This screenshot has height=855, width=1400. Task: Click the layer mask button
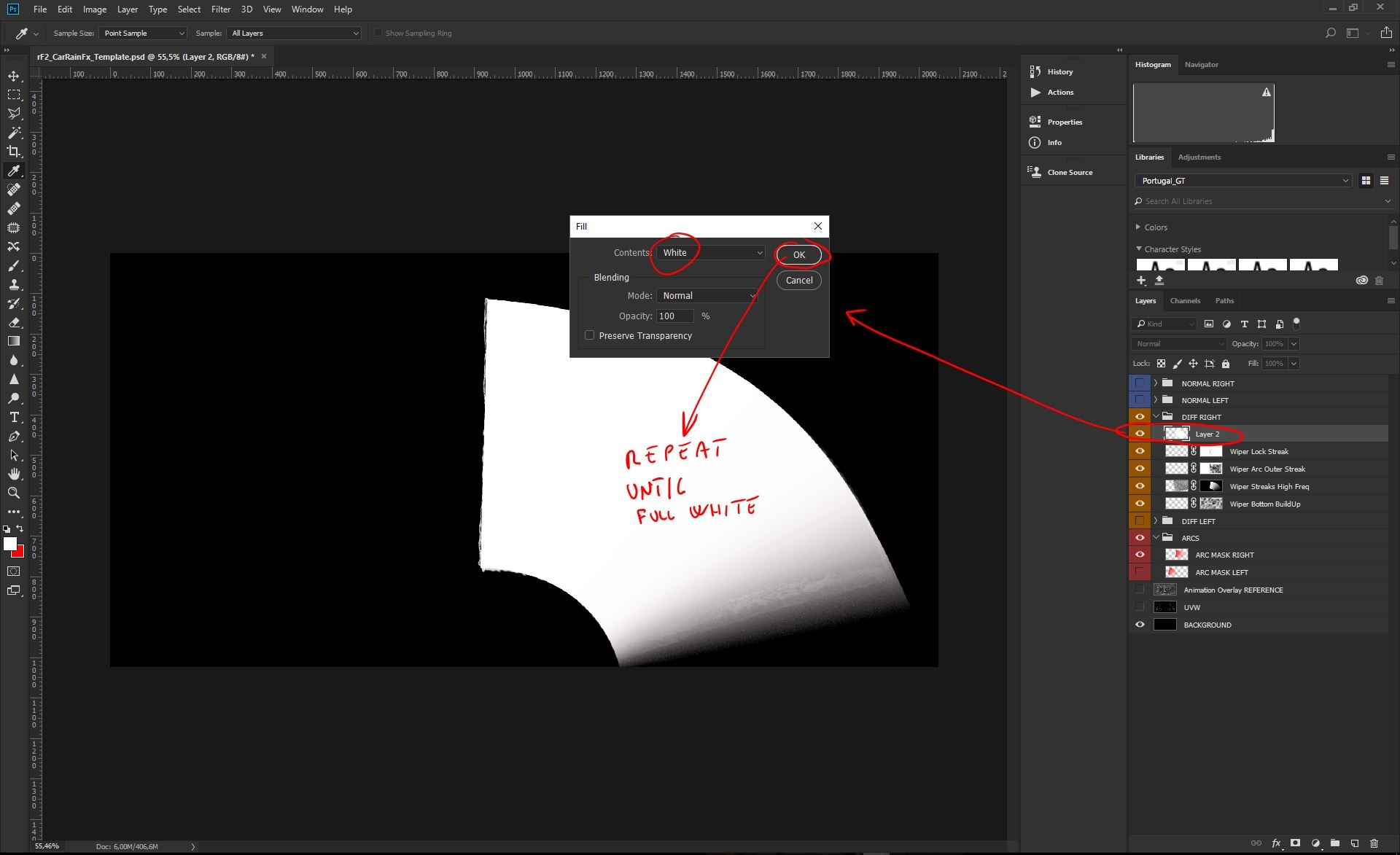(1295, 843)
